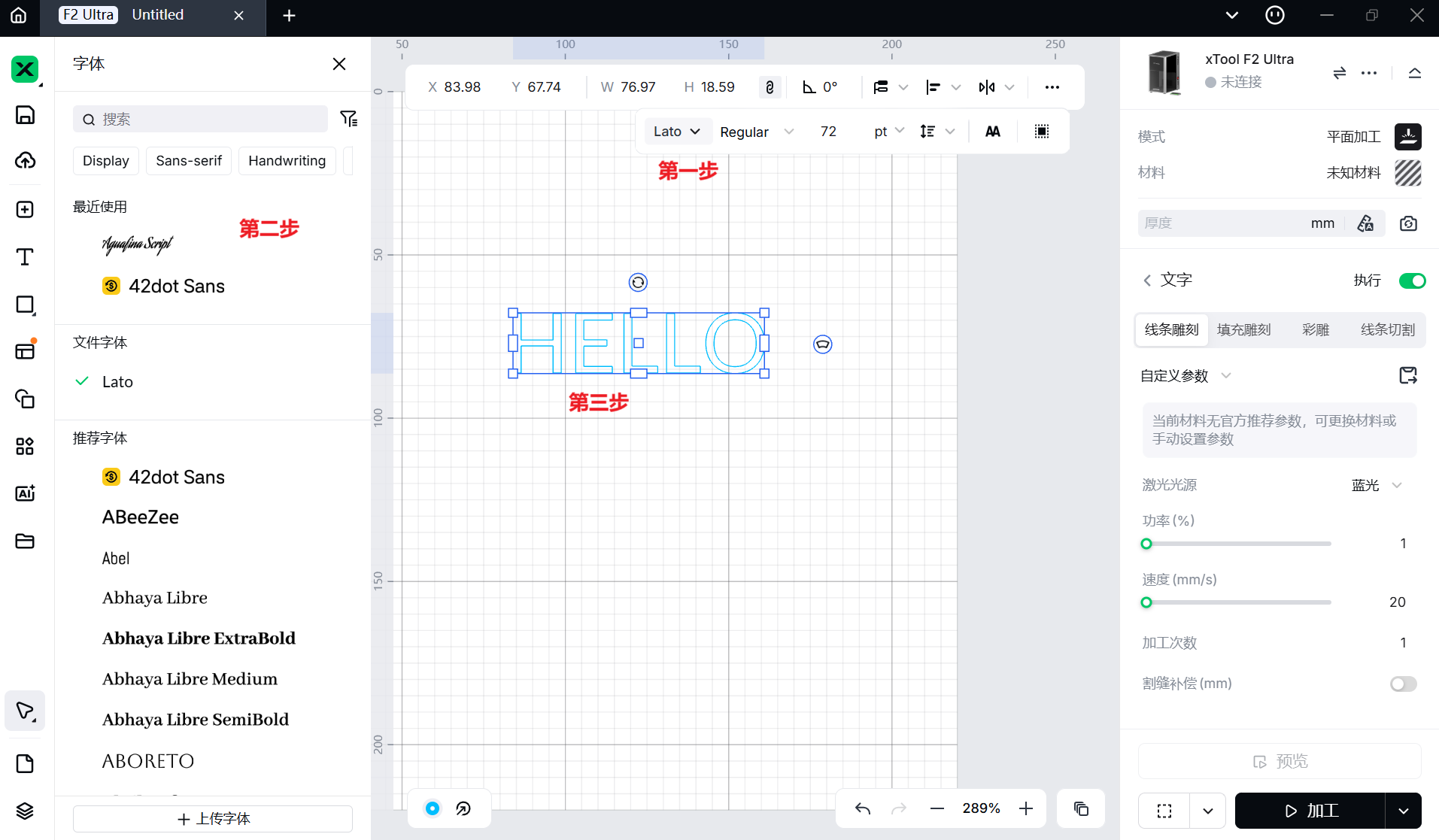Switch to the 填充雕刻 tab

click(1243, 330)
